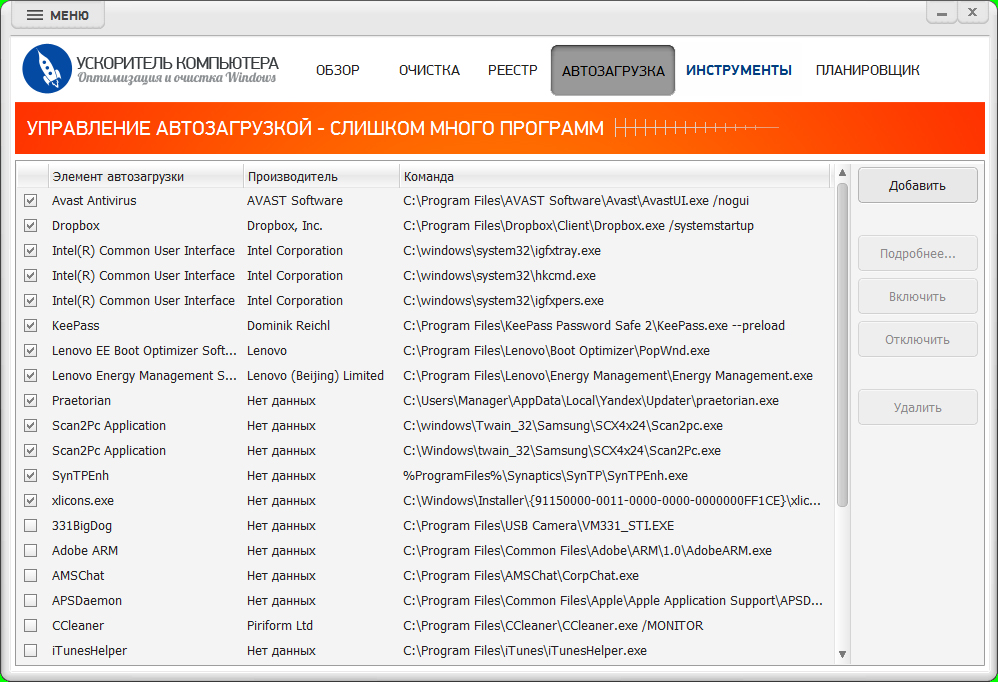Select the Avast Antivirus row name
The image size is (998, 682).
pos(94,200)
